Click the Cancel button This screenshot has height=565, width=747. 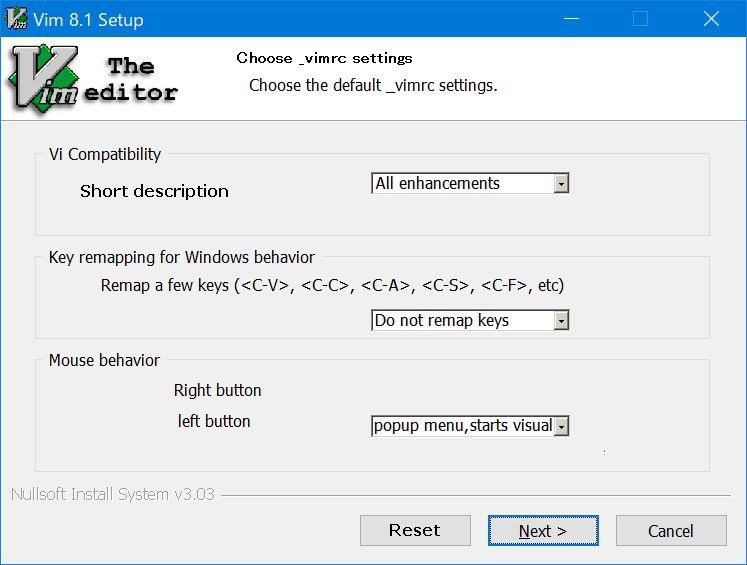[x=671, y=530]
